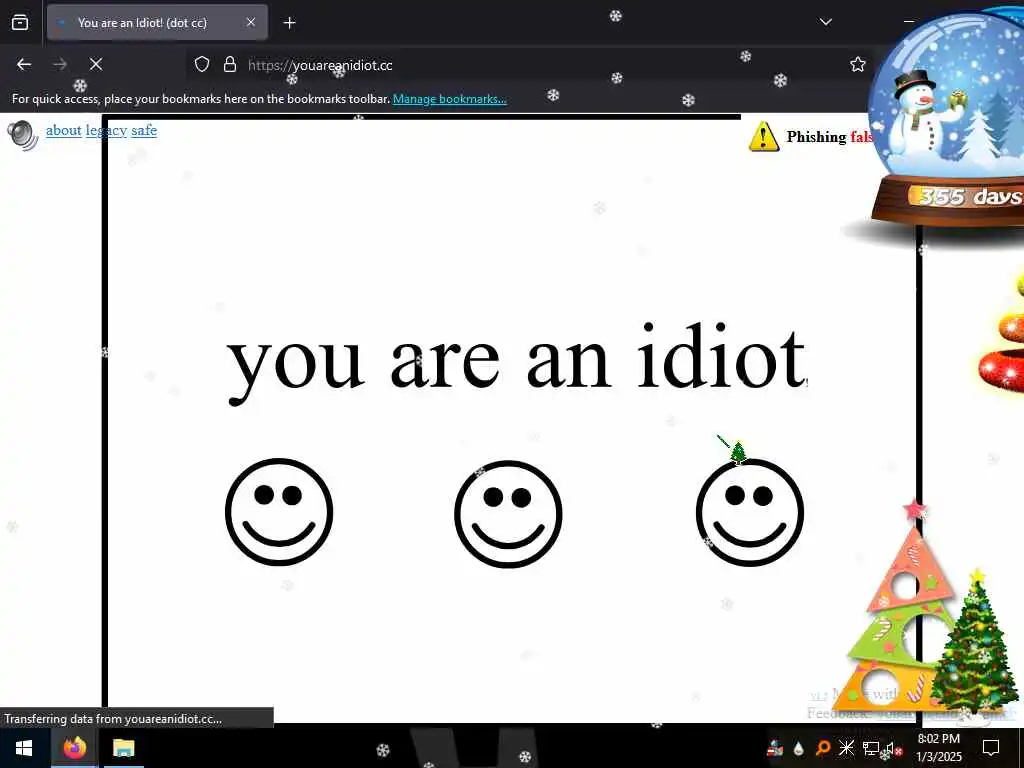Open the site security padlock icon
The height and width of the screenshot is (768, 1024).
[x=229, y=64]
